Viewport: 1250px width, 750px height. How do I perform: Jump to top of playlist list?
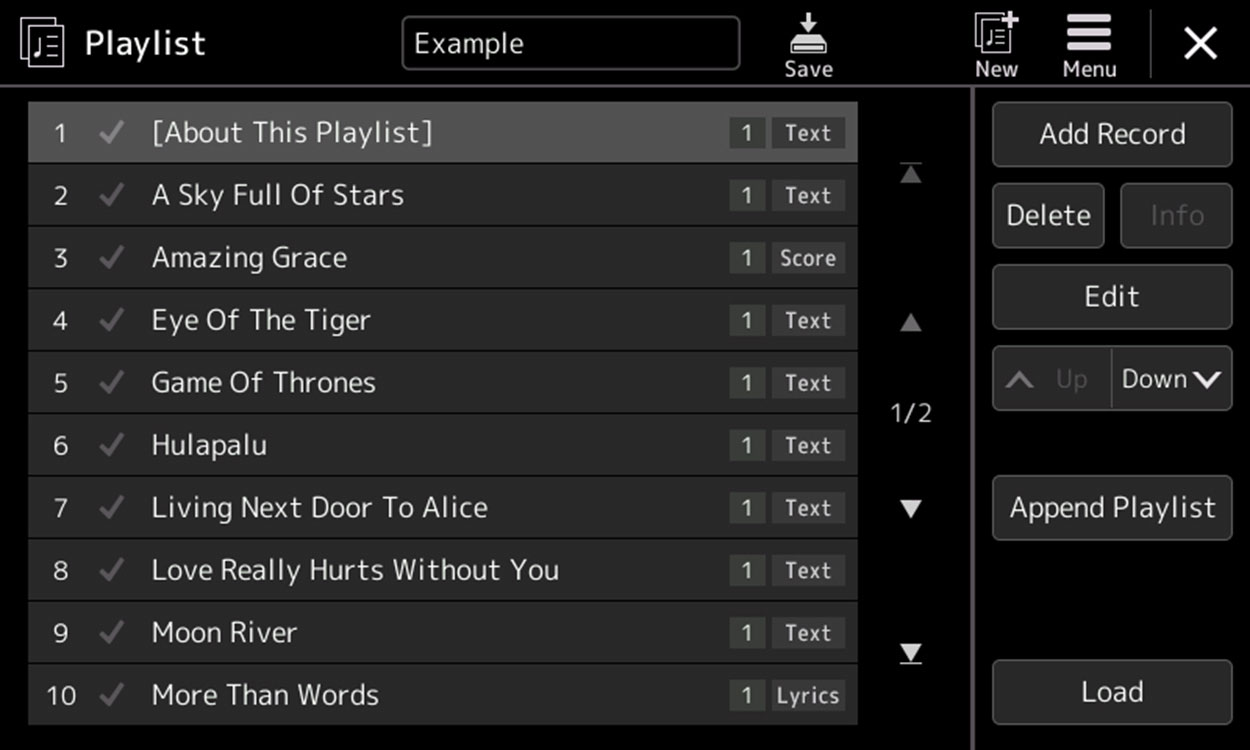910,174
